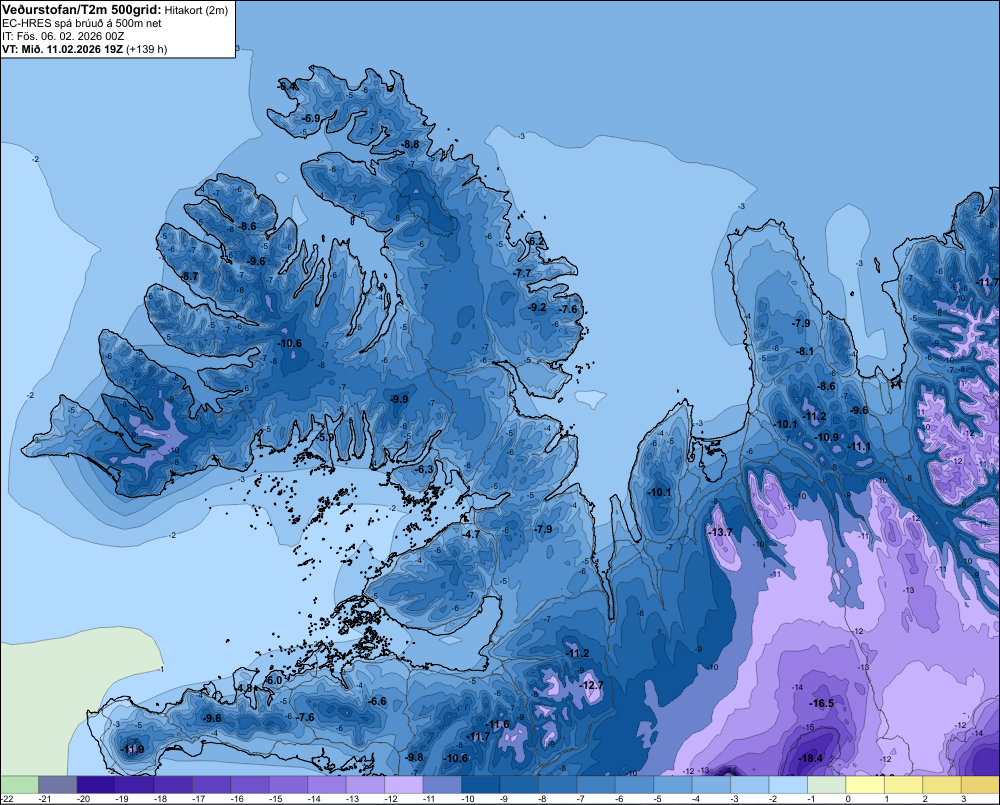Select the legend swatch between -2 and -1

(x=788, y=784)
